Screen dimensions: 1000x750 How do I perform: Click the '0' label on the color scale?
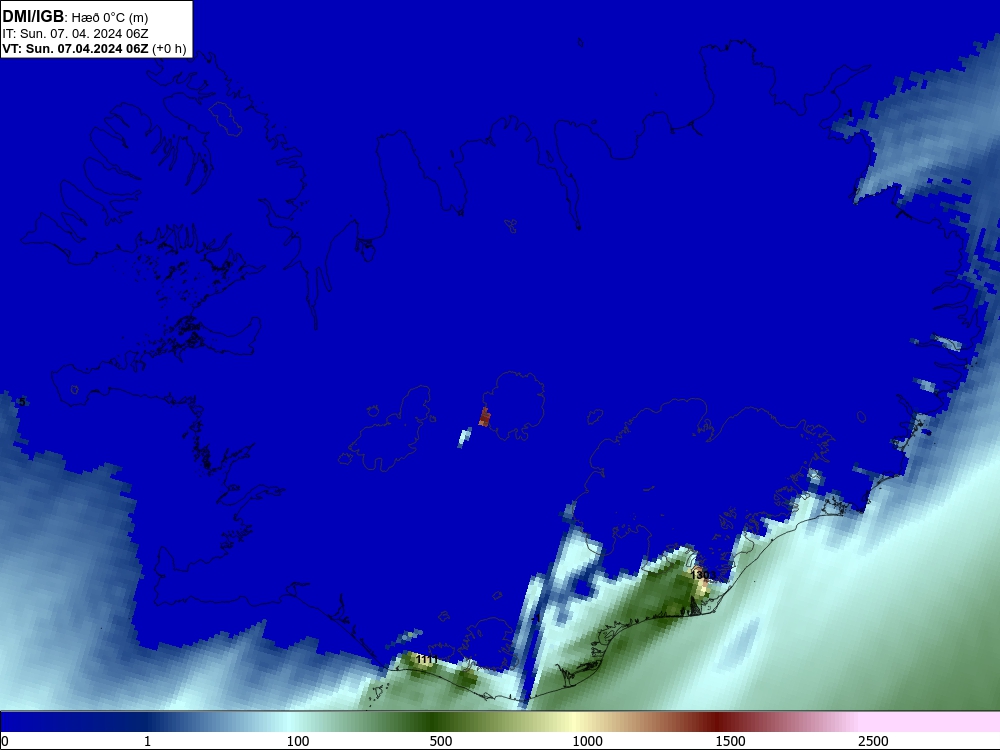point(5,741)
